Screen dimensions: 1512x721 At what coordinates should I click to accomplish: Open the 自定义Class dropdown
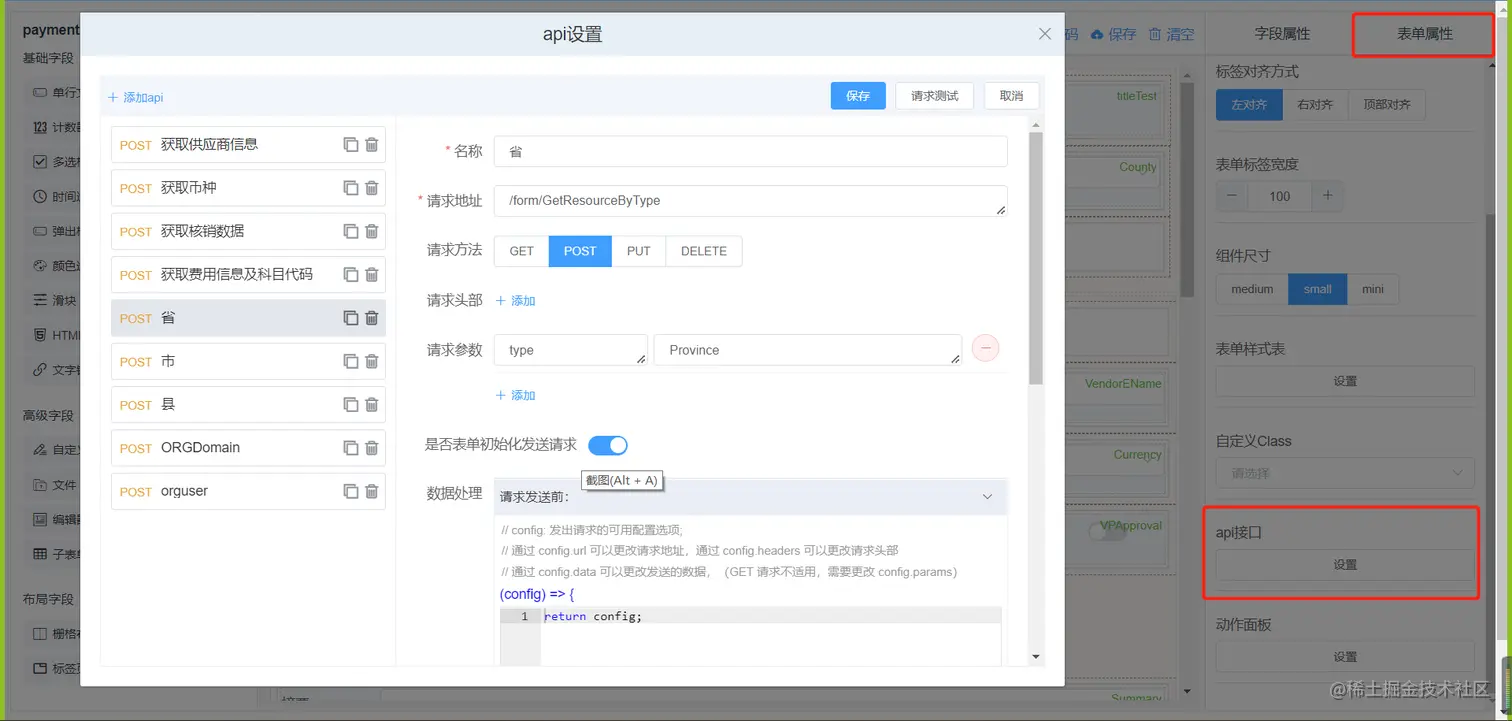(1345, 472)
